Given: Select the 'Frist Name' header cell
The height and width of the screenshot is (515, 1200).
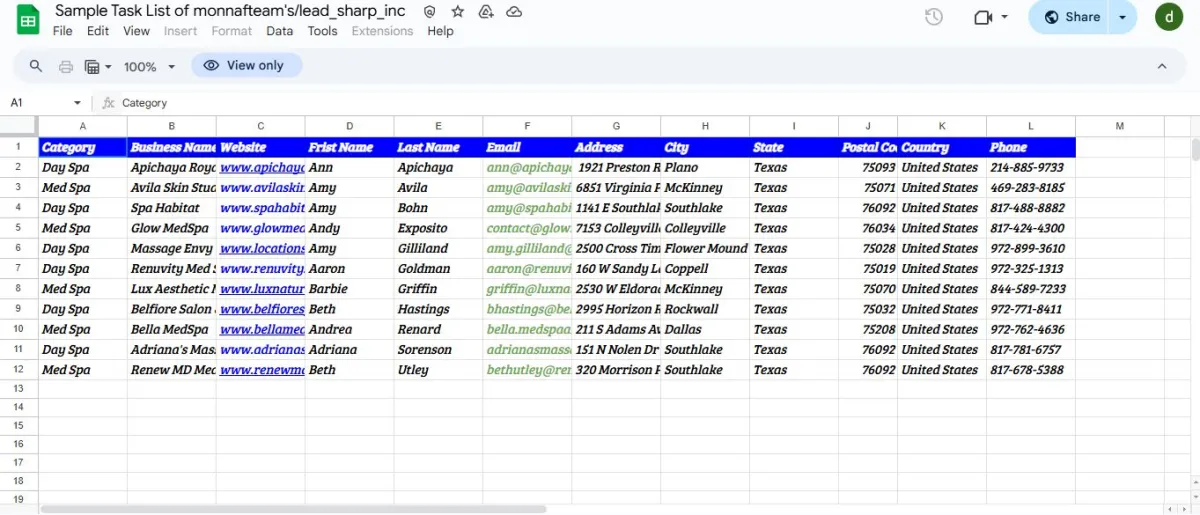Looking at the screenshot, I should [350, 147].
